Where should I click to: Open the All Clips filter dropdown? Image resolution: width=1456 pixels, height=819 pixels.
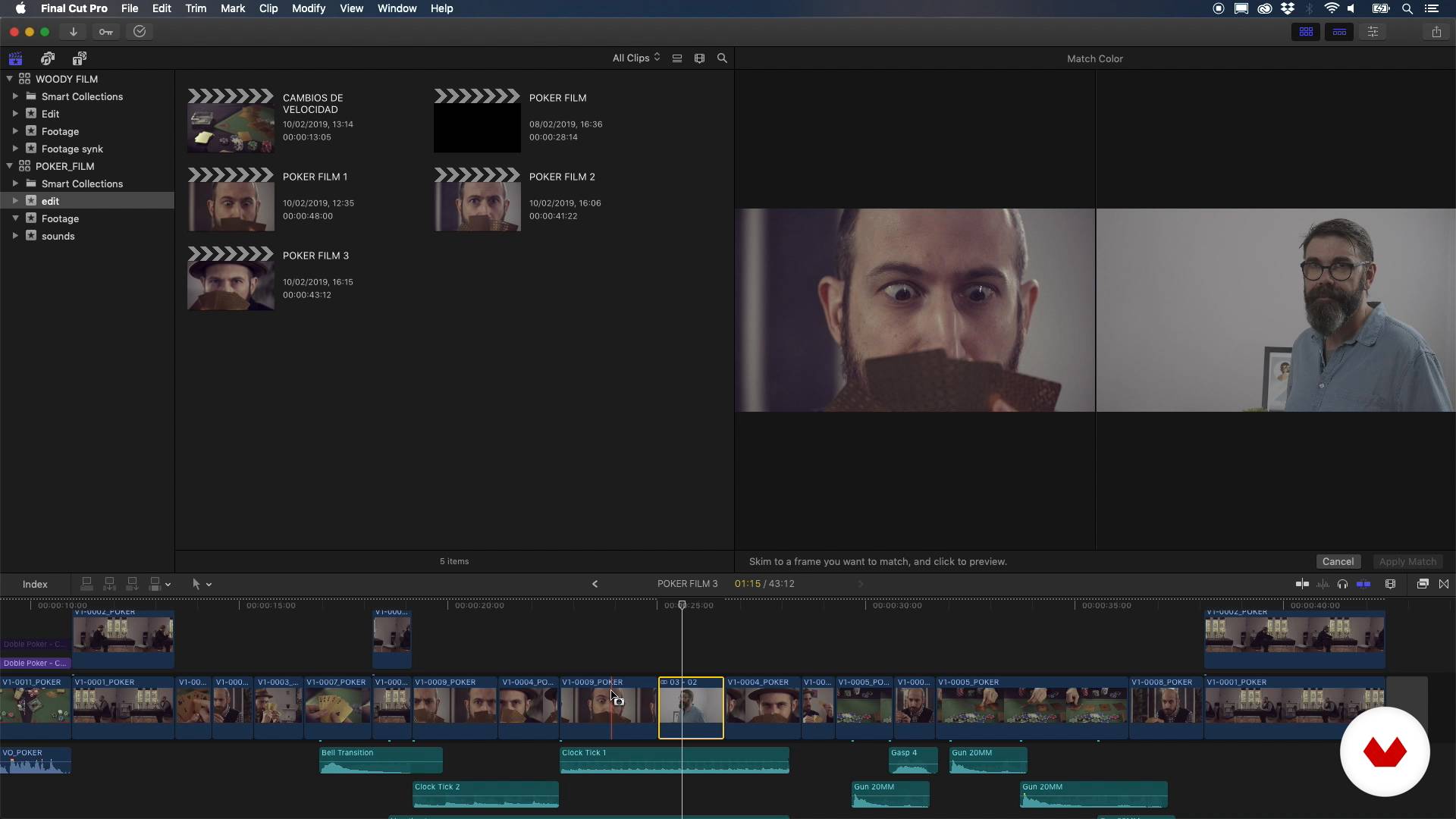pos(636,58)
